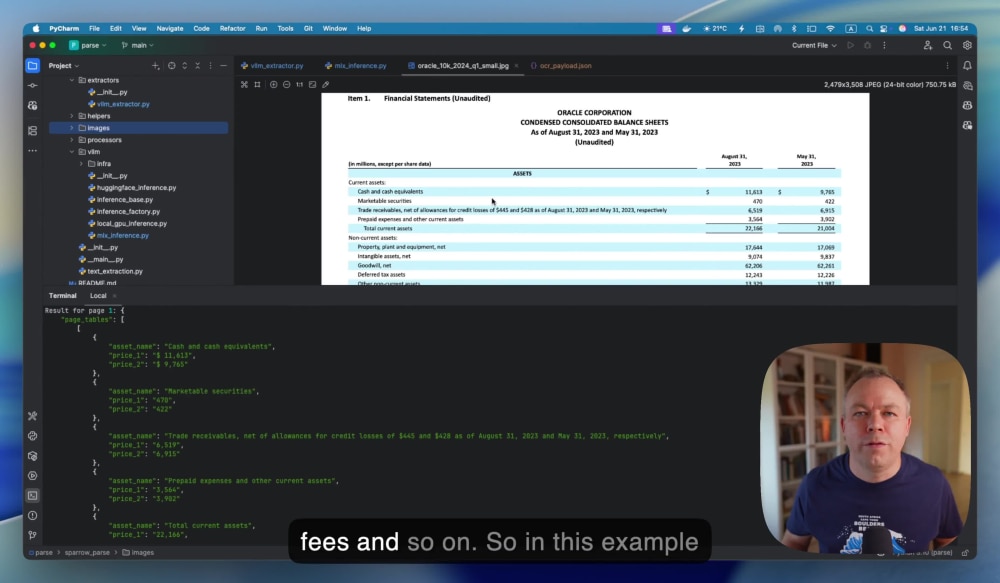Pick color with the eyedropper tool

click(326, 84)
